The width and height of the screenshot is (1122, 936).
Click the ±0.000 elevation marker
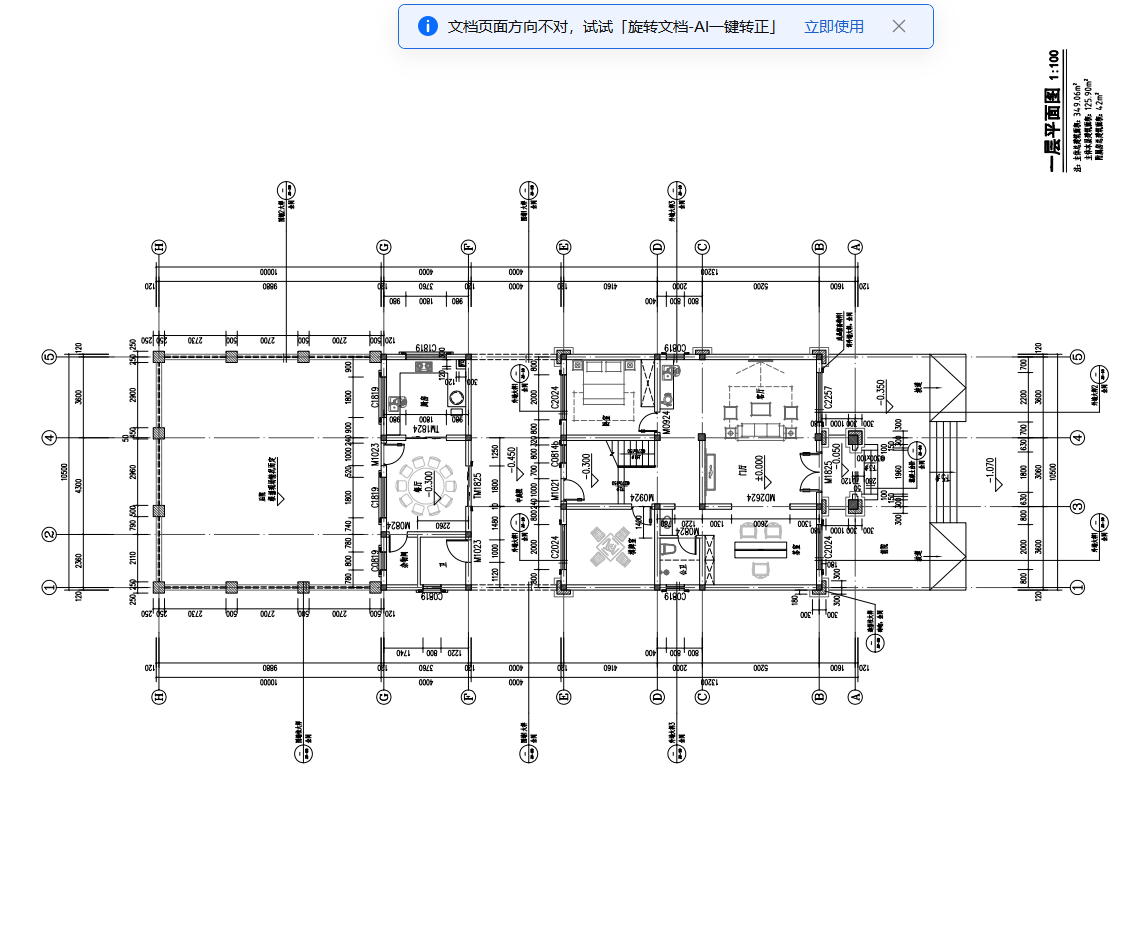click(x=759, y=469)
